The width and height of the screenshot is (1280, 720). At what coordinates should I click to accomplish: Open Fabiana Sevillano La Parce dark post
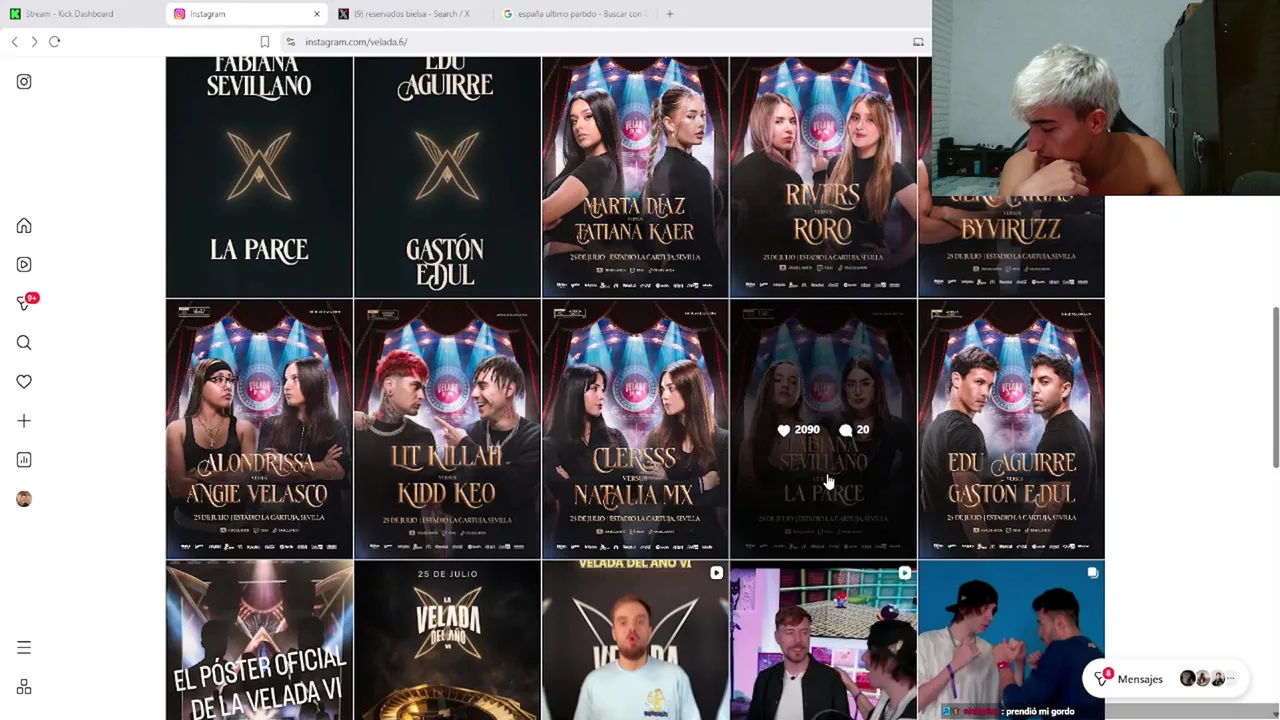[259, 177]
